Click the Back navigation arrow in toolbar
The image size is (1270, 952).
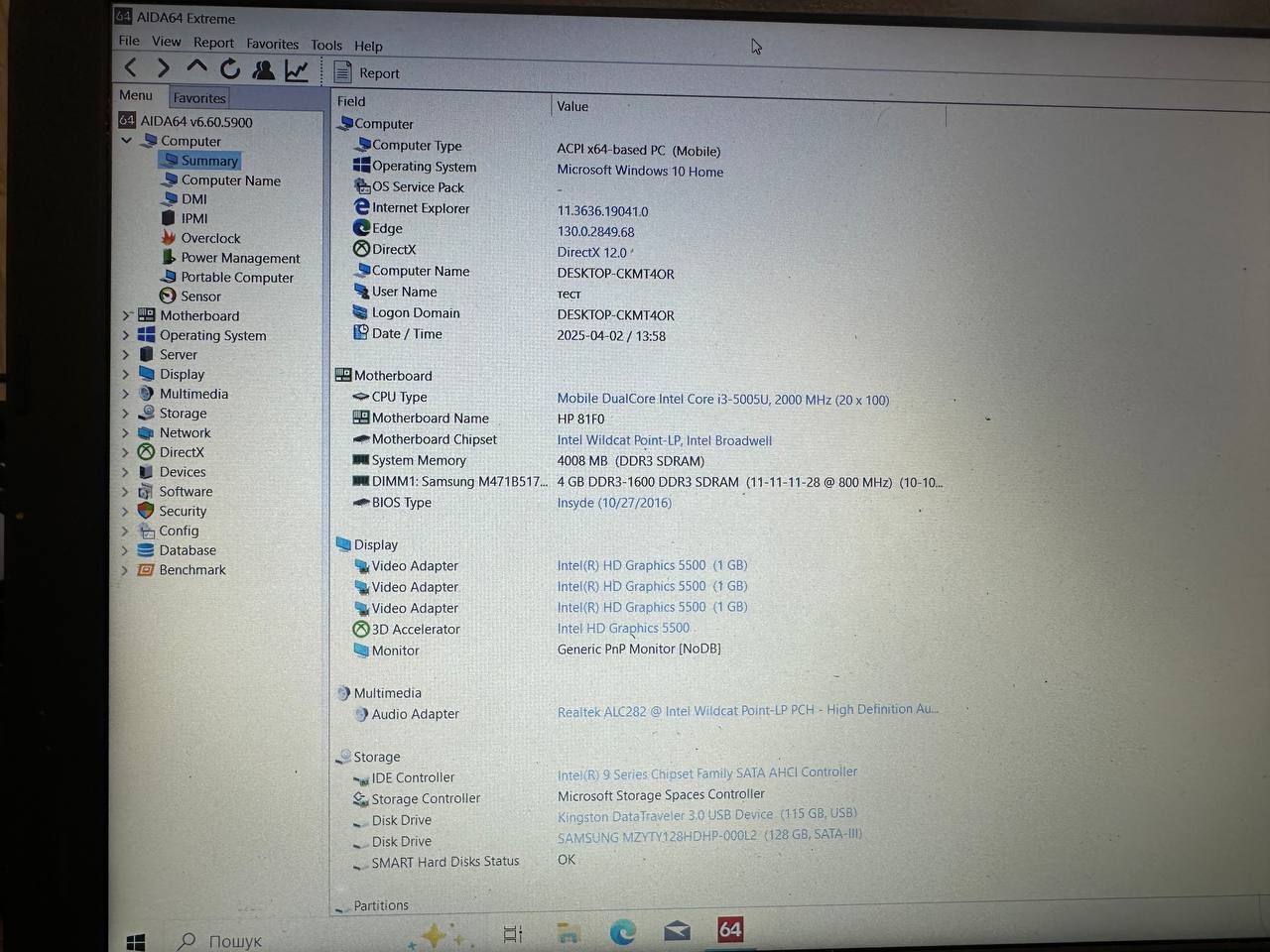tap(131, 67)
